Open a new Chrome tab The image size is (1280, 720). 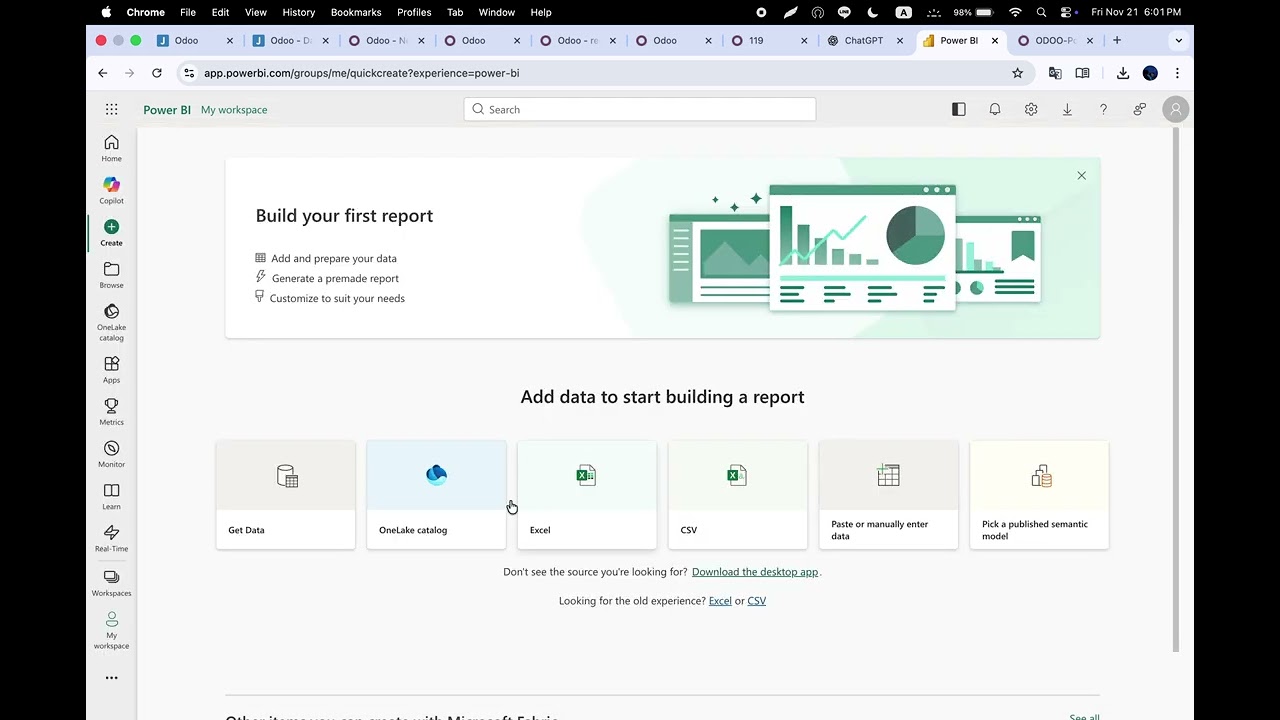[1117, 41]
